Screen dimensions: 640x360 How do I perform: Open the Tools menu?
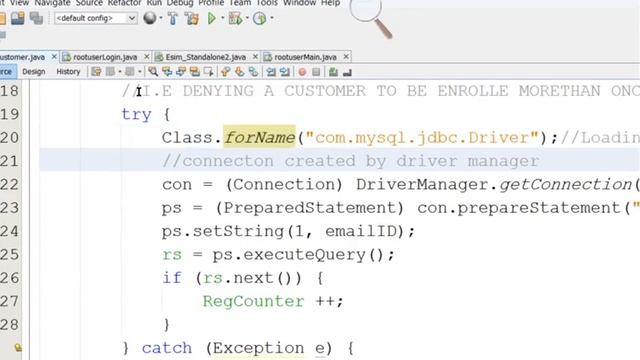(267, 3)
